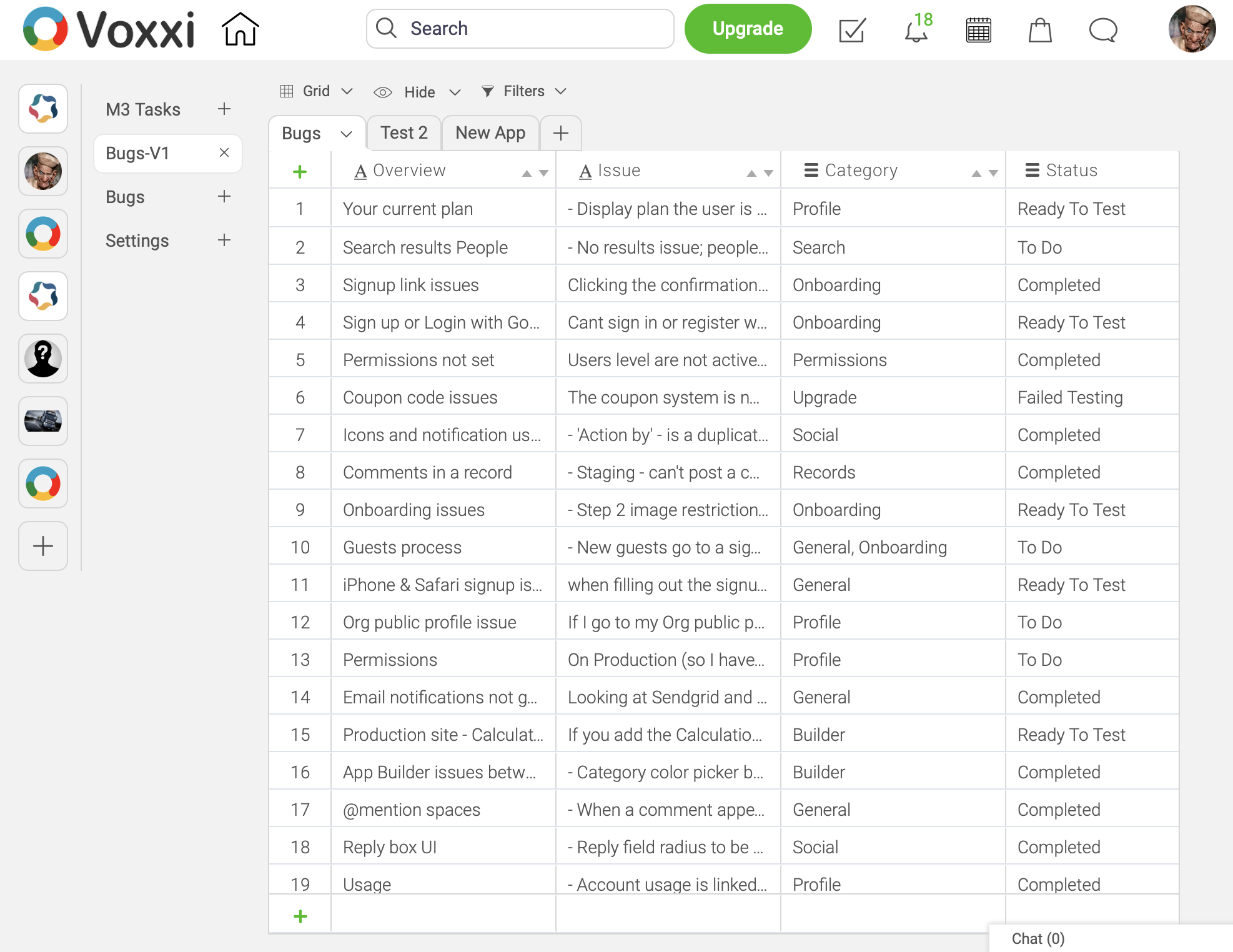The height and width of the screenshot is (952, 1233).
Task: Click the home icon in the header
Action: (240, 29)
